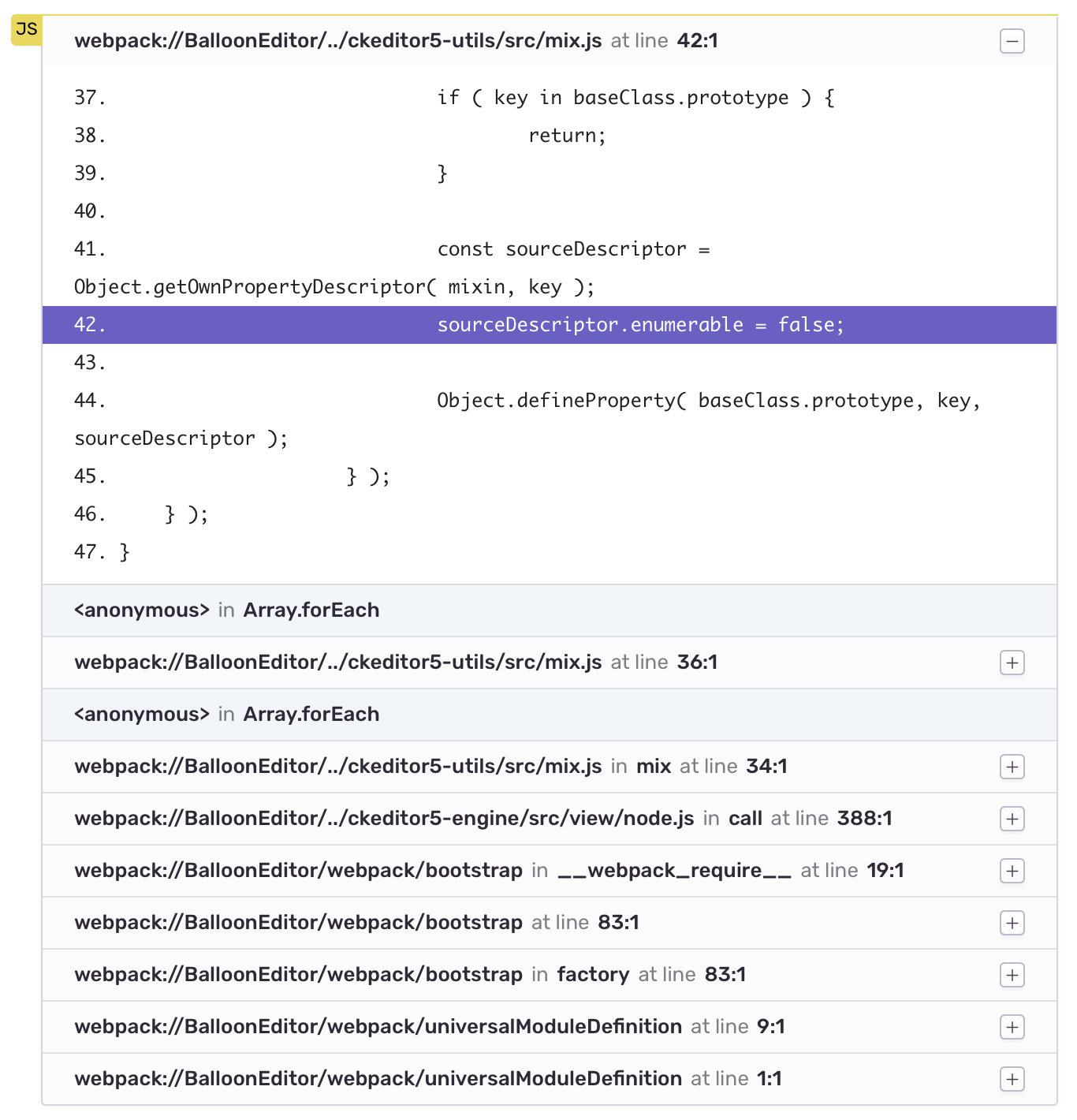Image resolution: width=1077 pixels, height=1120 pixels.
Task: Open the node.js source file link
Action: (382, 819)
